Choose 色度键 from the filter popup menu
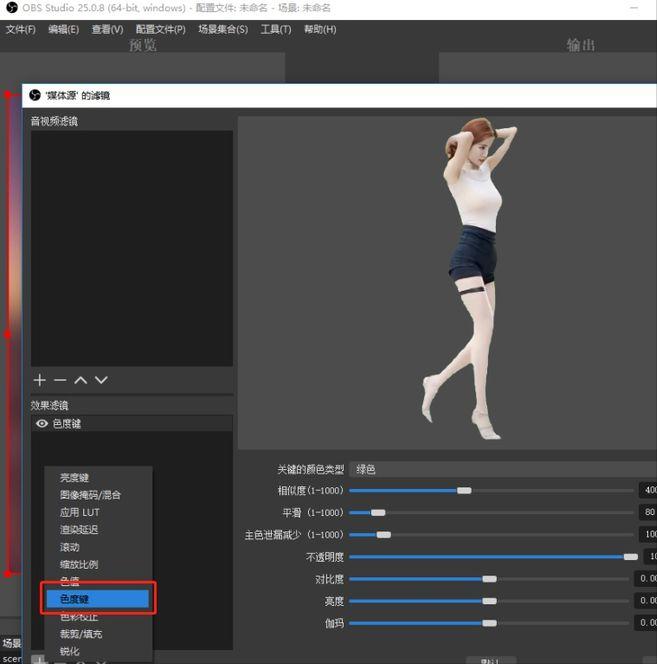Image resolution: width=657 pixels, height=664 pixels. [97, 599]
